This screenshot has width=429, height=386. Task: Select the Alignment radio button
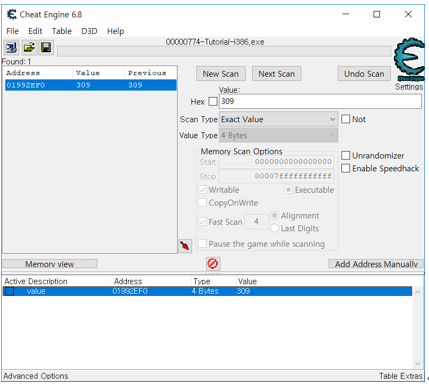274,215
